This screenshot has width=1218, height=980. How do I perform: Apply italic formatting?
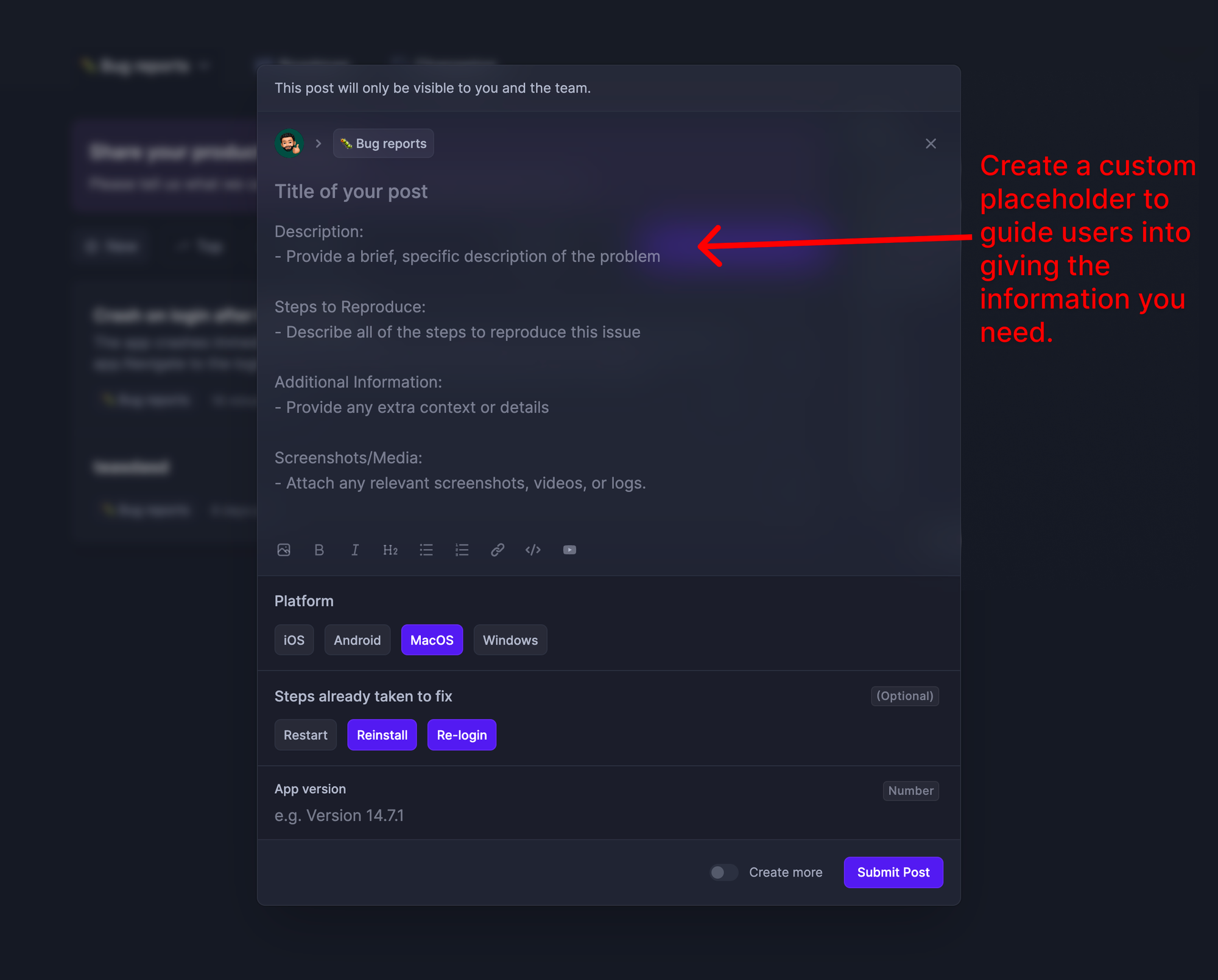coord(355,550)
